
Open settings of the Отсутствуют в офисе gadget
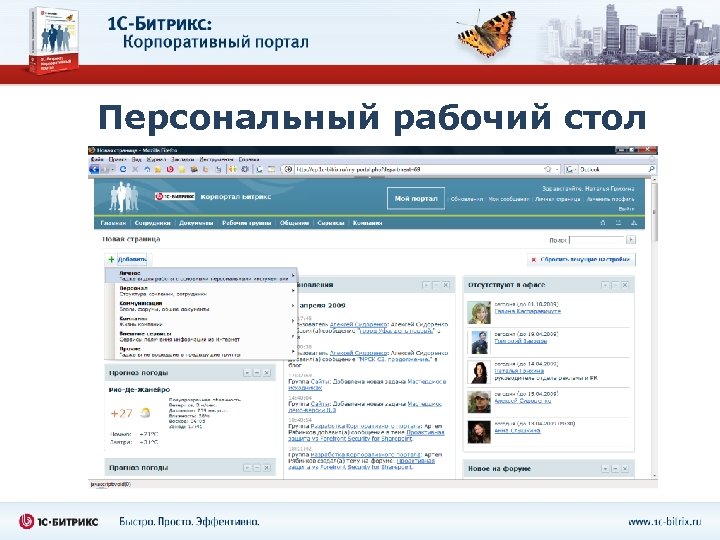pyautogui.click(x=605, y=285)
